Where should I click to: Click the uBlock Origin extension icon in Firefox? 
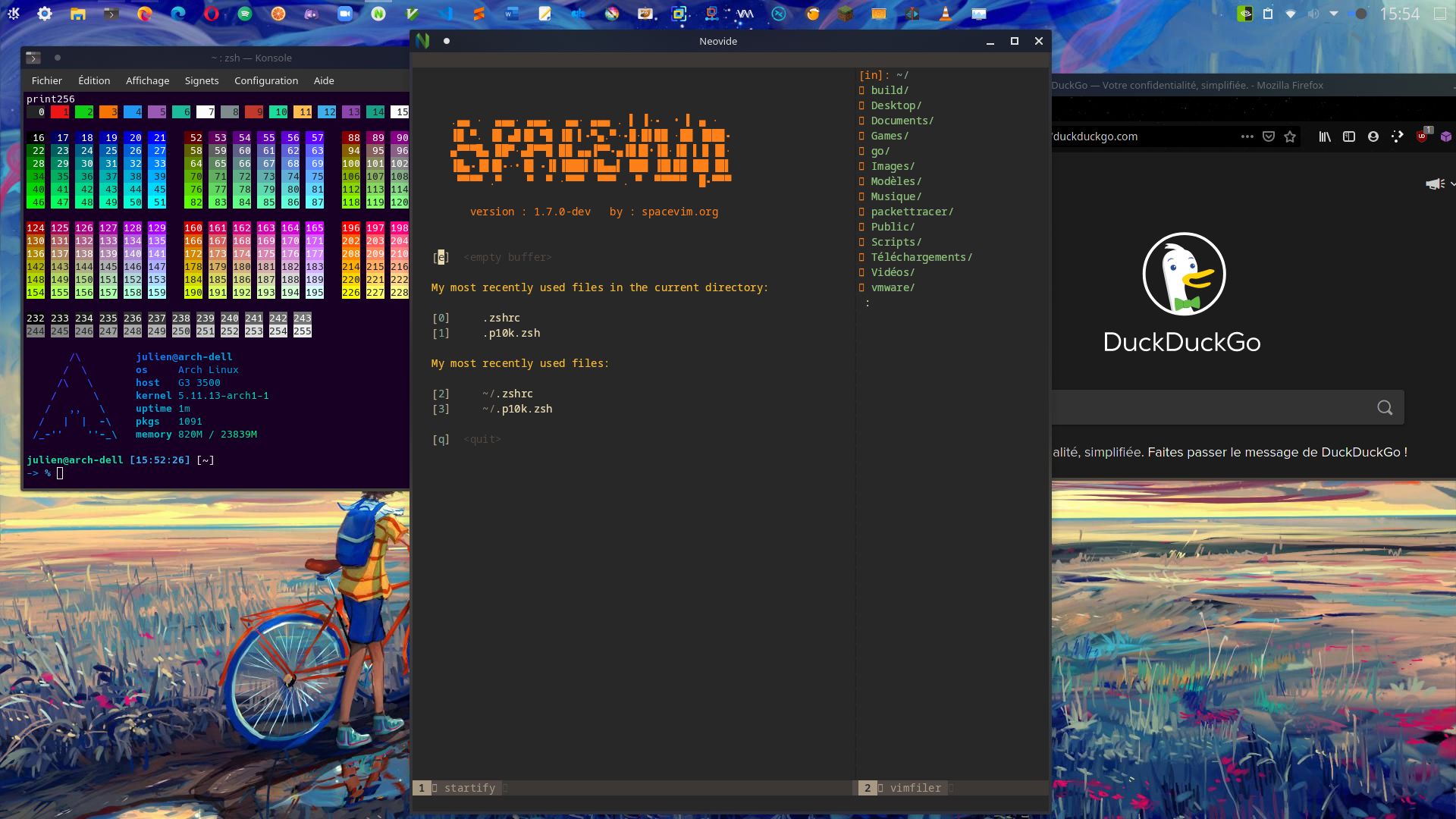1420,136
